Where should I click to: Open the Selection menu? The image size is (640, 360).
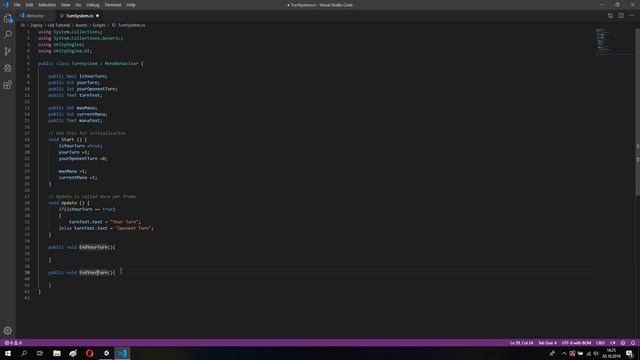tap(47, 5)
